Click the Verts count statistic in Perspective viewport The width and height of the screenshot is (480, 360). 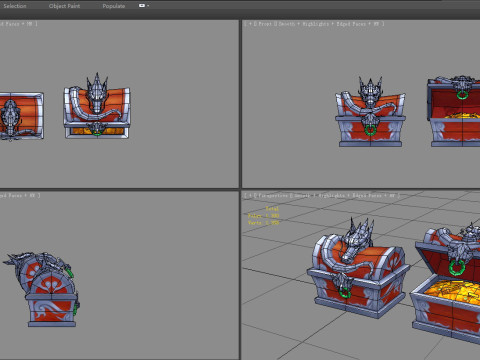pyautogui.click(x=263, y=222)
